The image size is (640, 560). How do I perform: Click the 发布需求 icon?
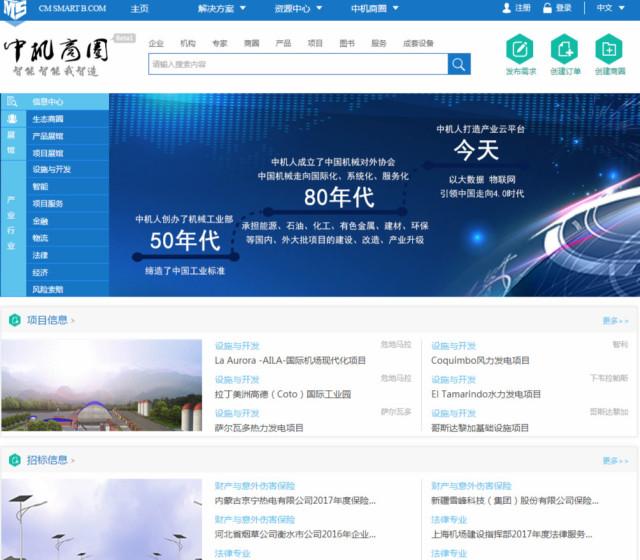(520, 49)
